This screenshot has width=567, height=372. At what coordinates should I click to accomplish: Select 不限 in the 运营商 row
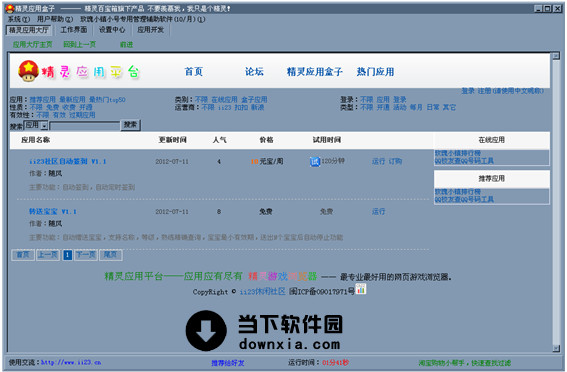pos(208,107)
